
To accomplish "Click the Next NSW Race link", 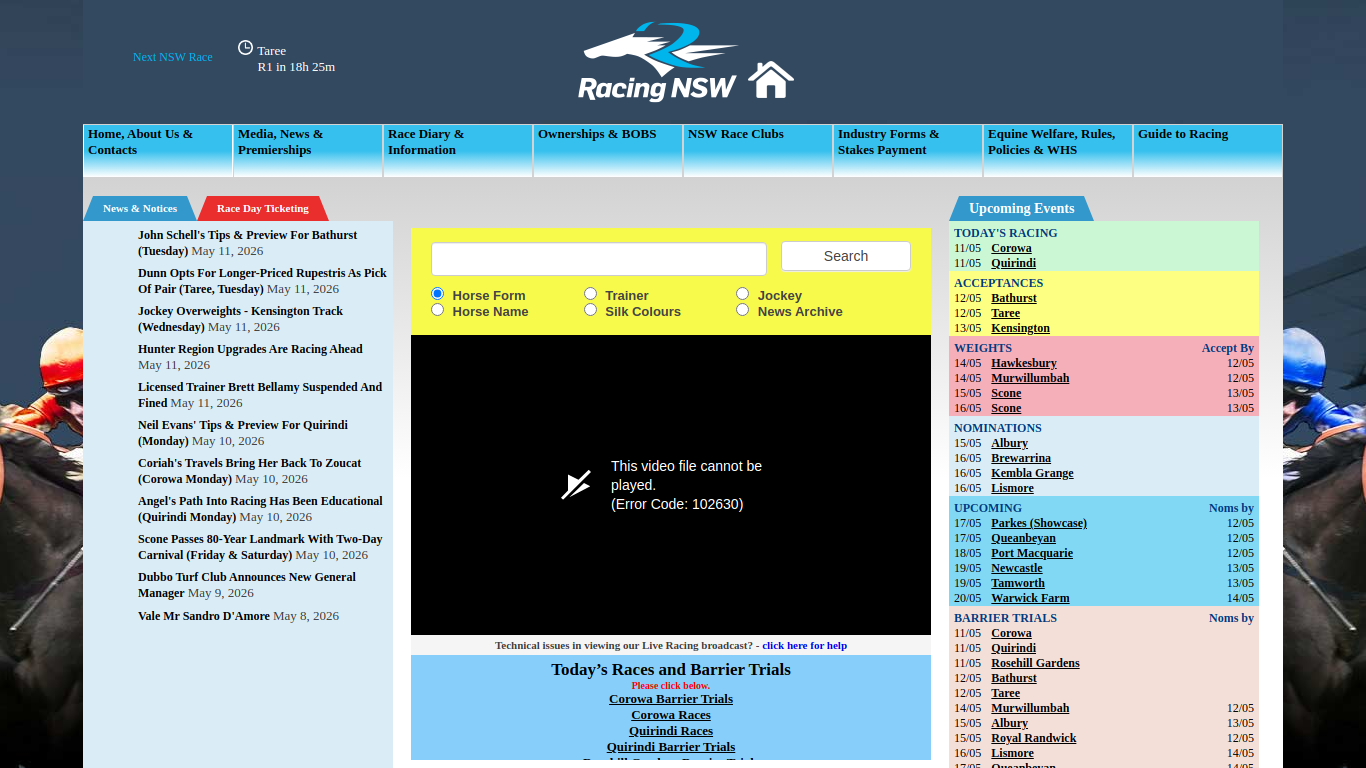I will coord(173,57).
